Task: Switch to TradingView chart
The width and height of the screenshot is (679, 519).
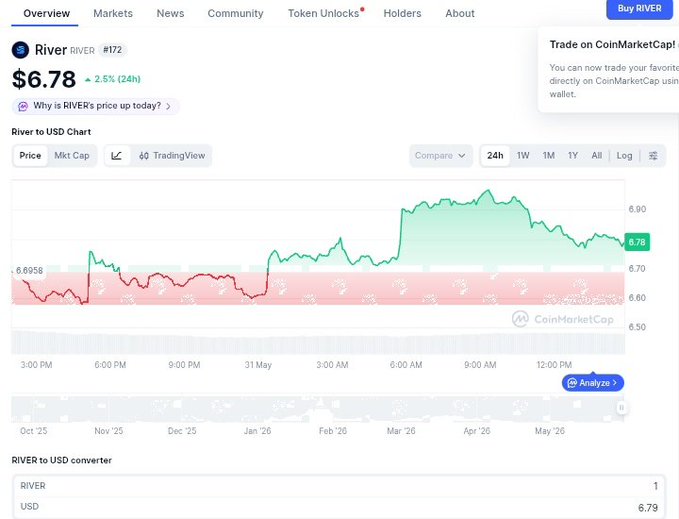Action: (x=172, y=155)
